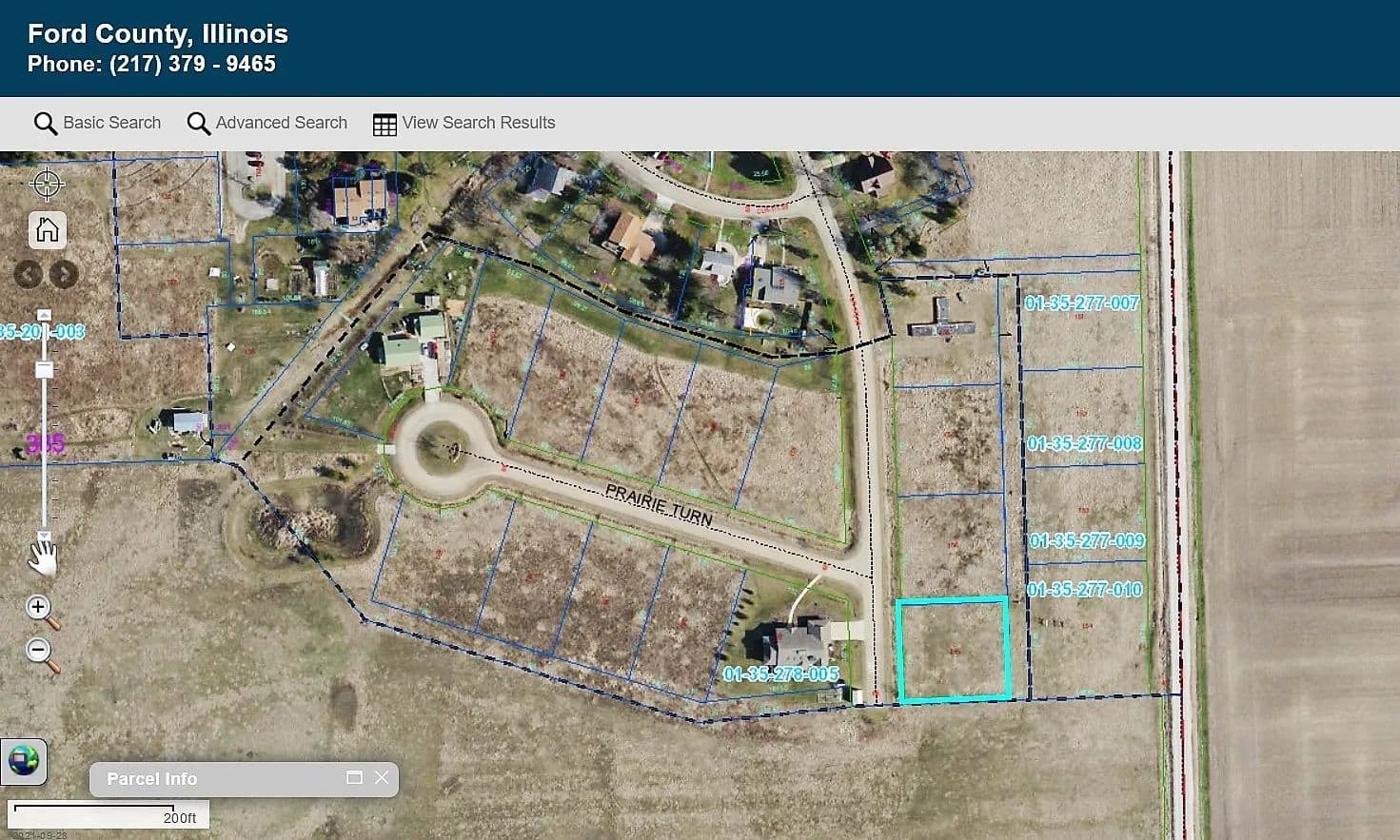Go to the previous map extent
1400x840 pixels.
pyautogui.click(x=29, y=275)
